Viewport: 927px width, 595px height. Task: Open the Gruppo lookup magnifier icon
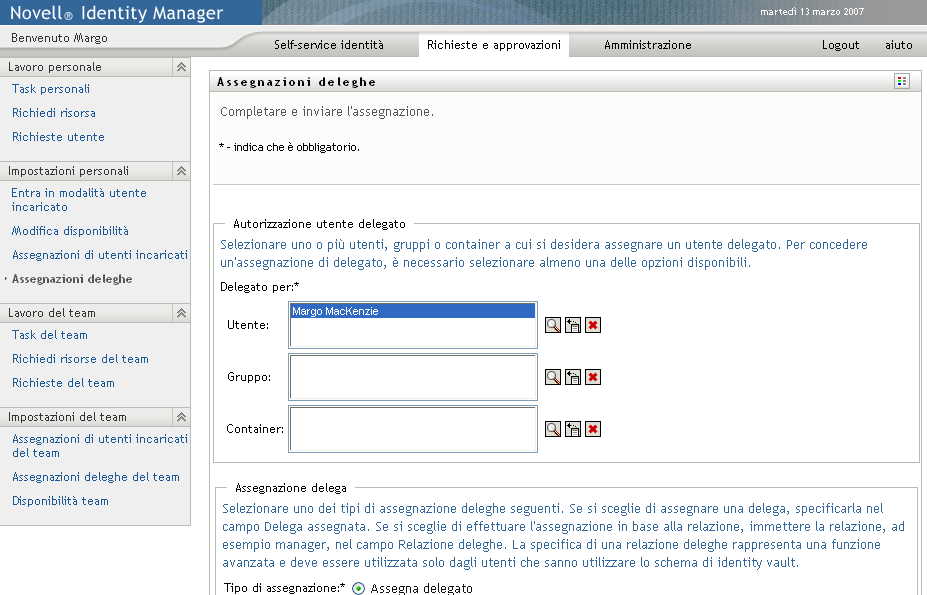tap(553, 377)
